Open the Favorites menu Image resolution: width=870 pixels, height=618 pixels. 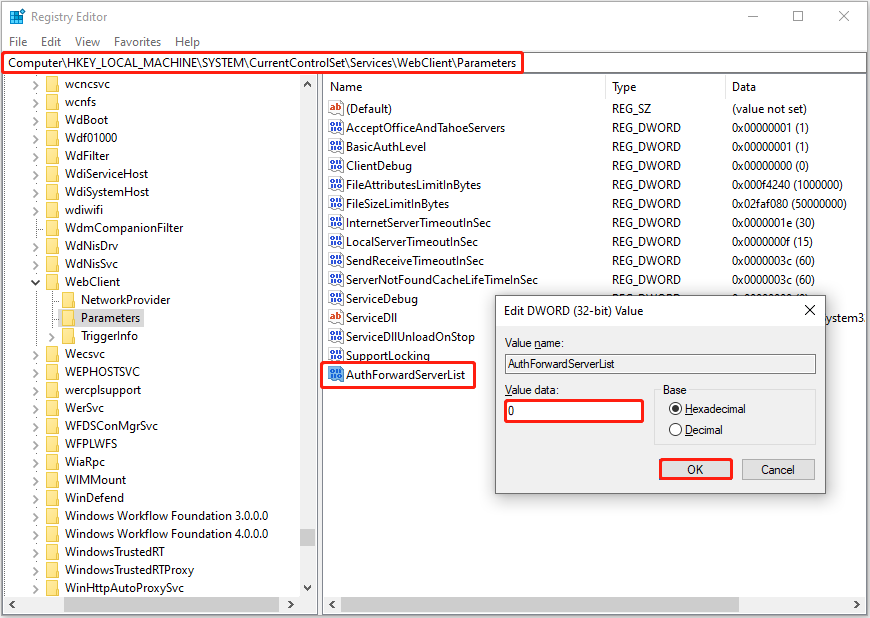(x=137, y=41)
